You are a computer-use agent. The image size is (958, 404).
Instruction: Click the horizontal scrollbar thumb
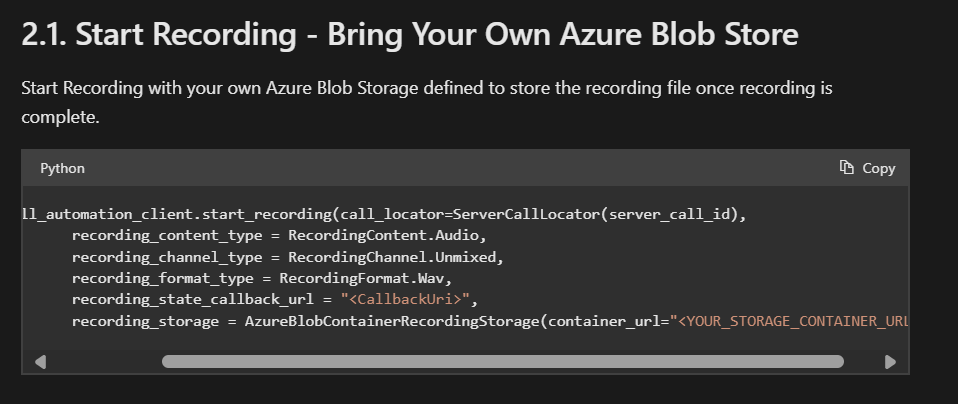pos(503,362)
